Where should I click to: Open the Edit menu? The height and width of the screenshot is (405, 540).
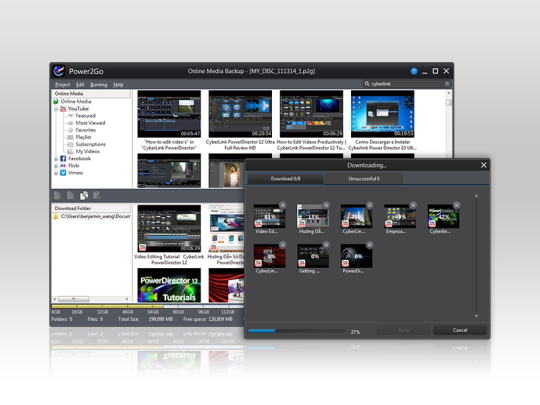pyautogui.click(x=80, y=85)
